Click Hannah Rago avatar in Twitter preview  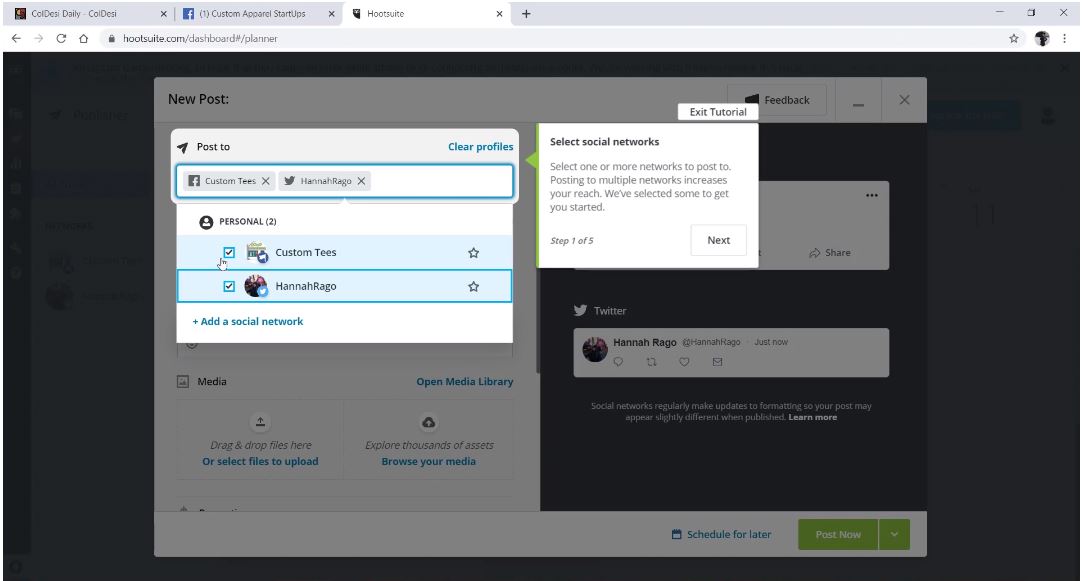[x=595, y=349]
